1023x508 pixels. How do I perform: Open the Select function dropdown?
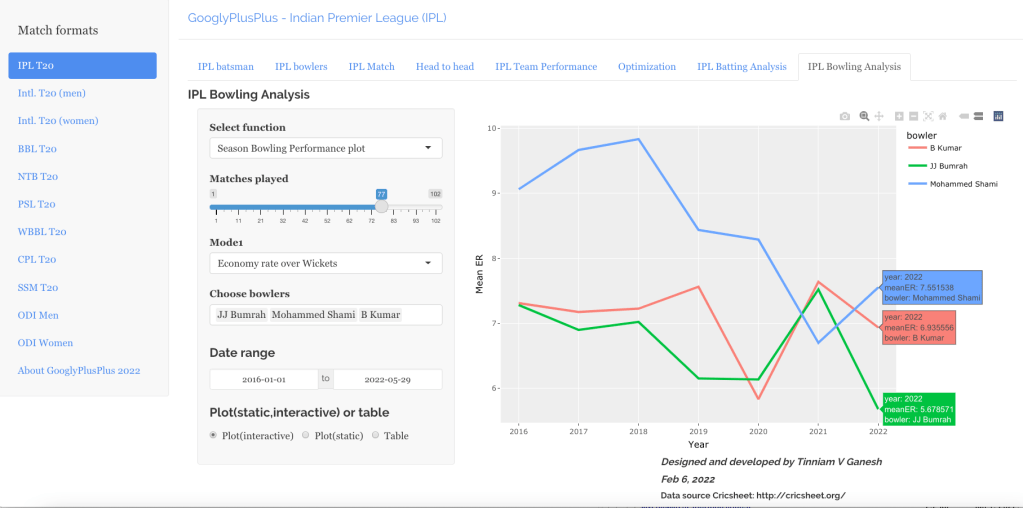[x=325, y=148]
